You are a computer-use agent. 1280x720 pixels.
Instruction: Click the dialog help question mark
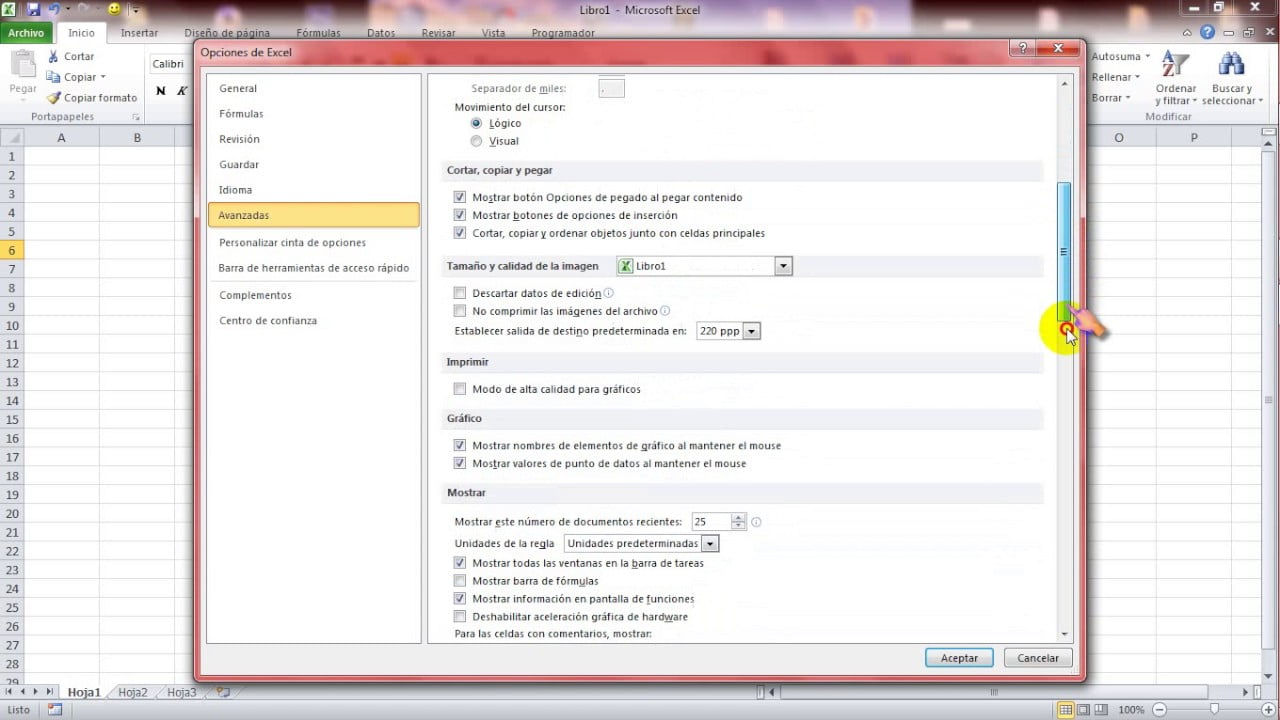(1023, 47)
